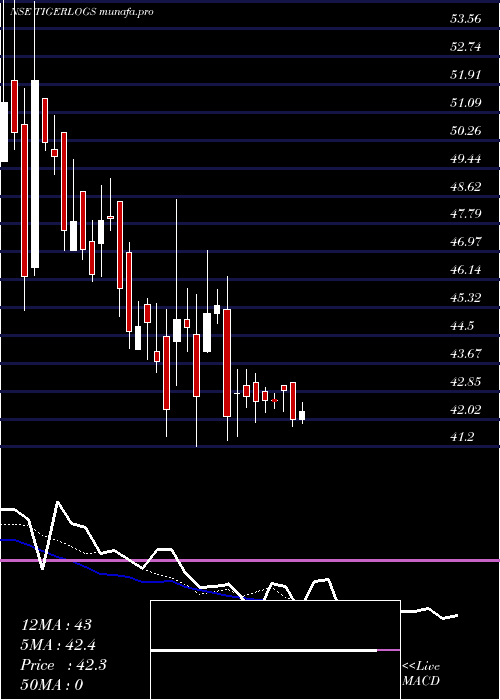Image resolution: width=500 pixels, height=700 pixels.
Task: Select the 45.32 price axis label
Action: point(466,298)
